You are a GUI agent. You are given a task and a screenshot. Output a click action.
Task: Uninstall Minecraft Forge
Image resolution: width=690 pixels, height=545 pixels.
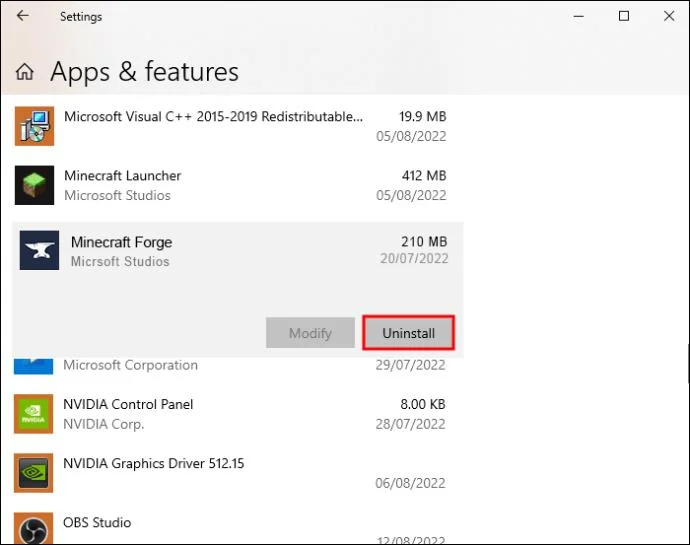tap(408, 333)
